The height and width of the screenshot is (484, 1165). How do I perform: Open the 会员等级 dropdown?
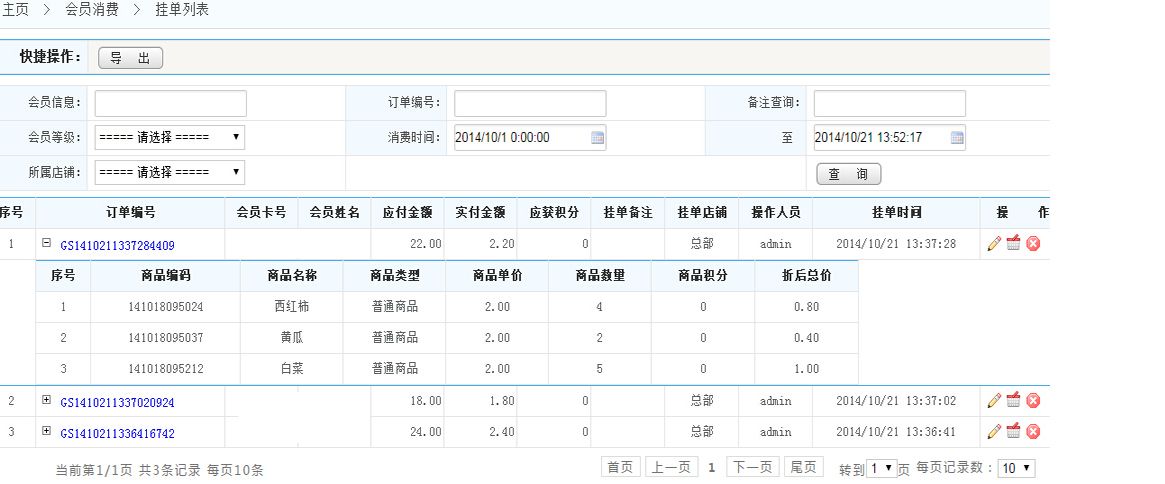coord(169,138)
